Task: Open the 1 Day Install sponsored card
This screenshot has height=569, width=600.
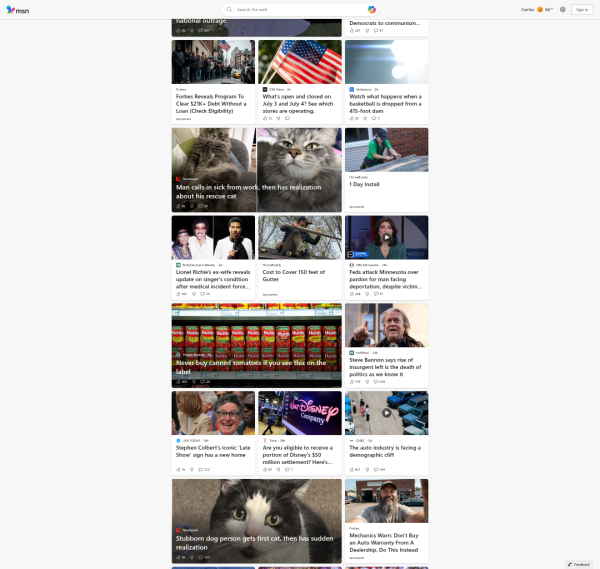Action: coord(386,170)
